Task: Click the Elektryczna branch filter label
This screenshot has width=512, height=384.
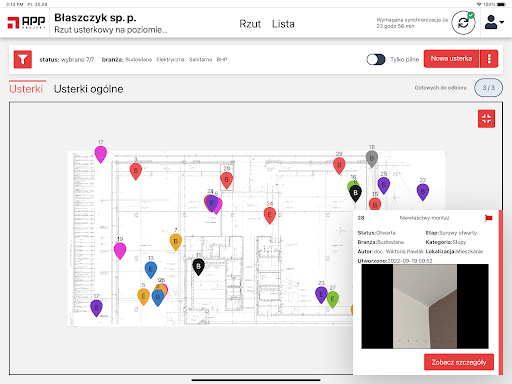Action: [170, 60]
